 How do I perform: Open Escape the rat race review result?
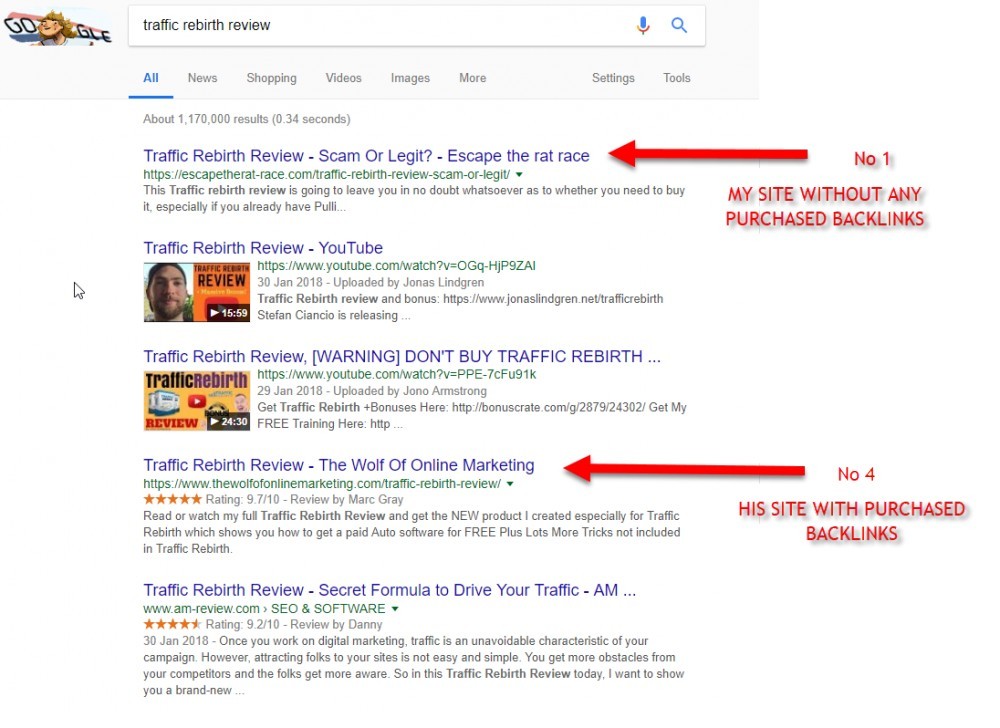(x=366, y=156)
